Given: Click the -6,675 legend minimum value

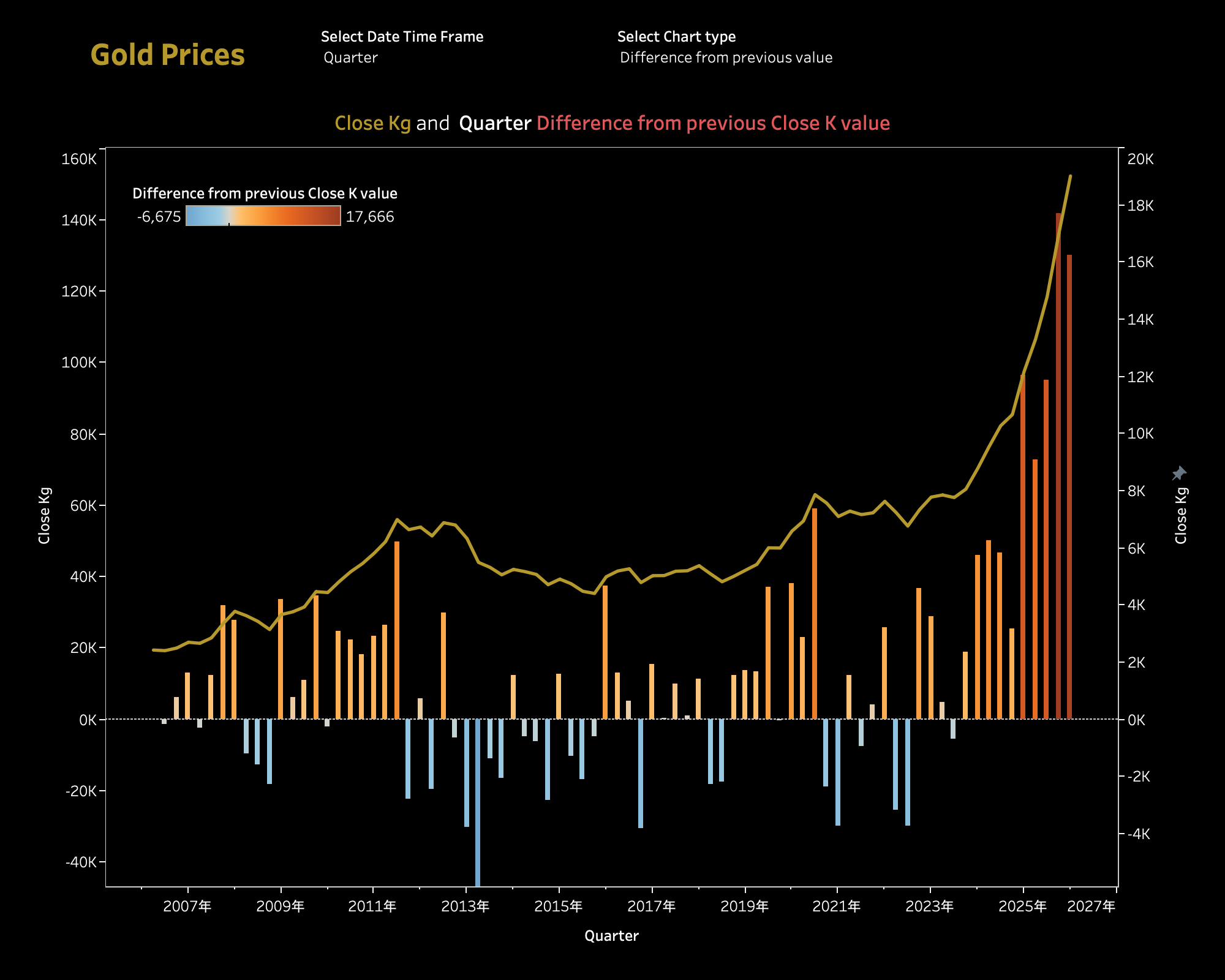Looking at the screenshot, I should (159, 217).
